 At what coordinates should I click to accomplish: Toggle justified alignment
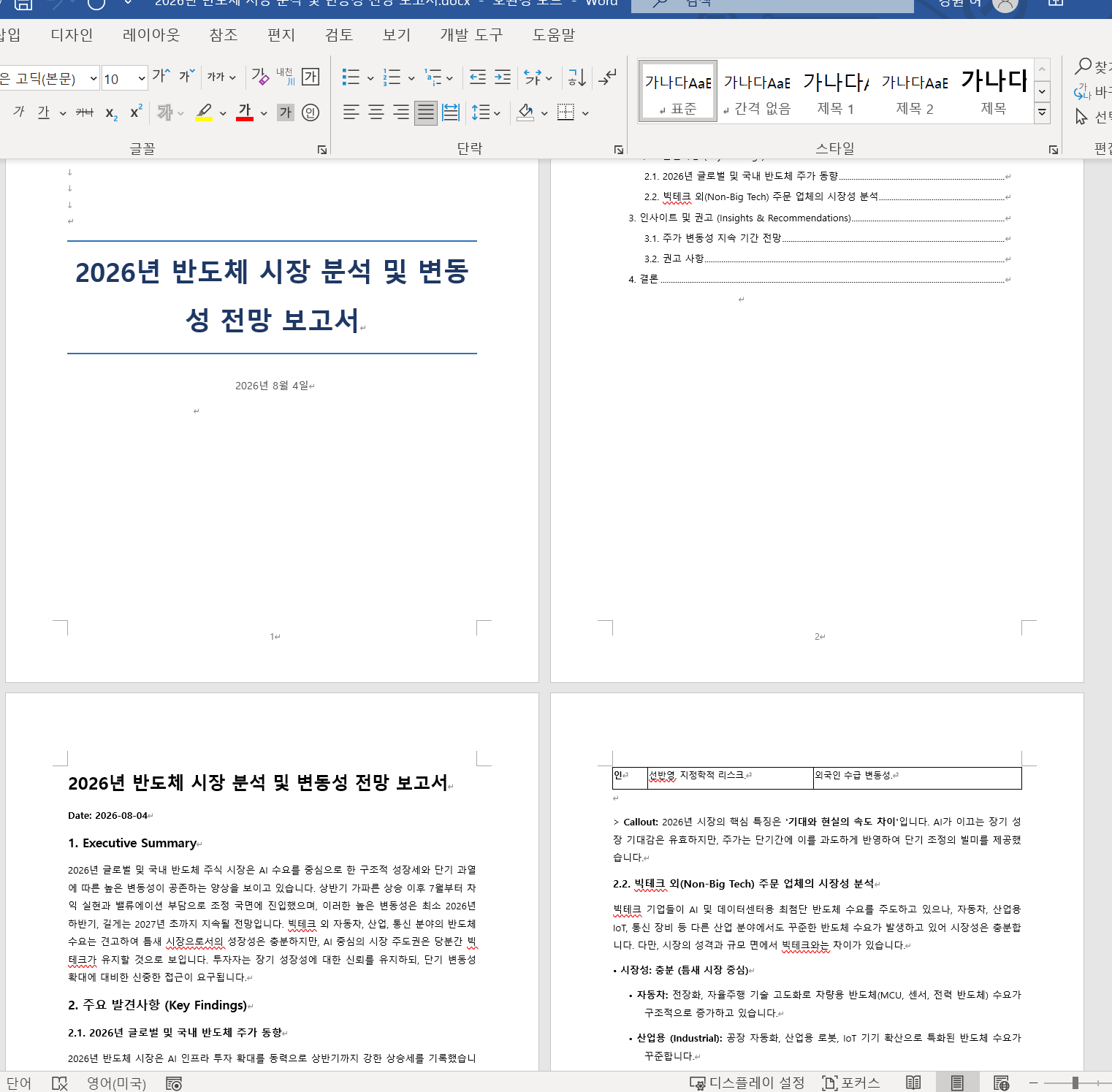(426, 112)
